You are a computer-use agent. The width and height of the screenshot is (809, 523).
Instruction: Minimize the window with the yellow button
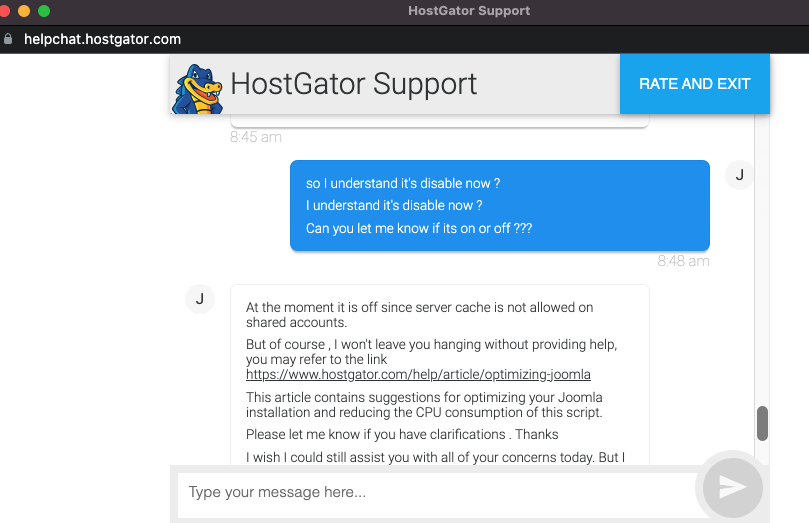point(24,11)
